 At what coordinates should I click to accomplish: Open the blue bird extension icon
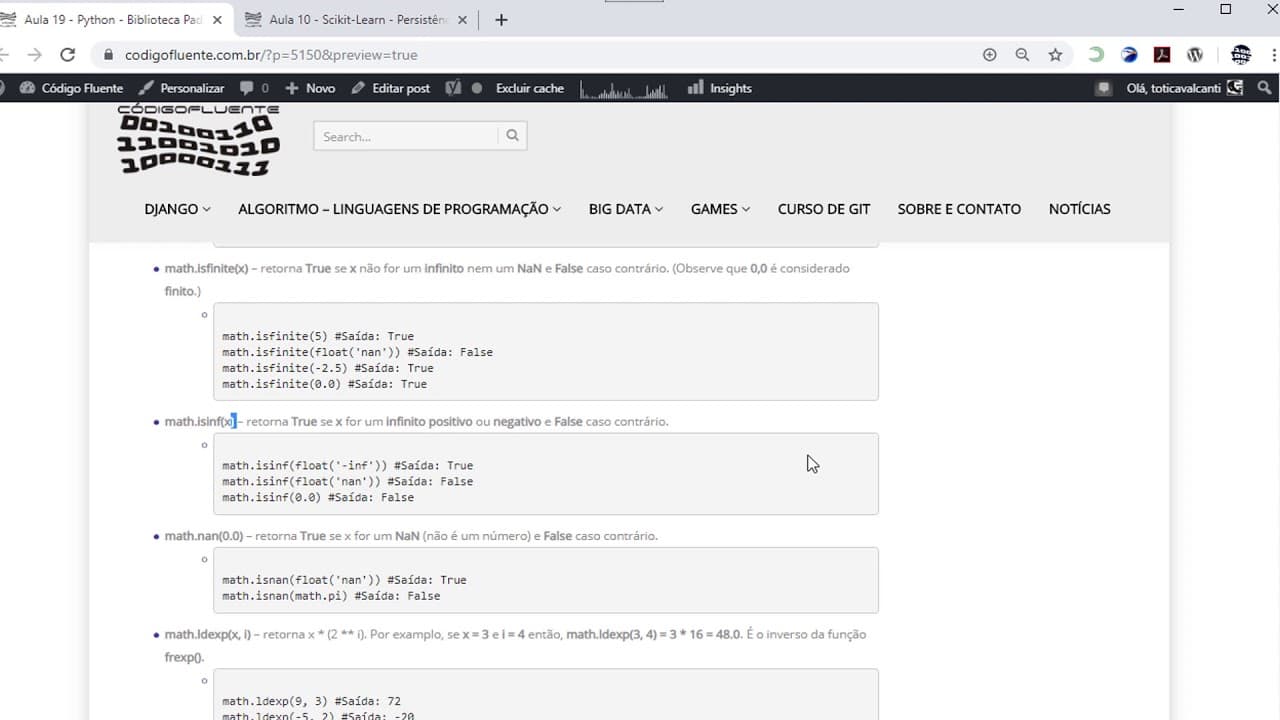tap(1129, 55)
